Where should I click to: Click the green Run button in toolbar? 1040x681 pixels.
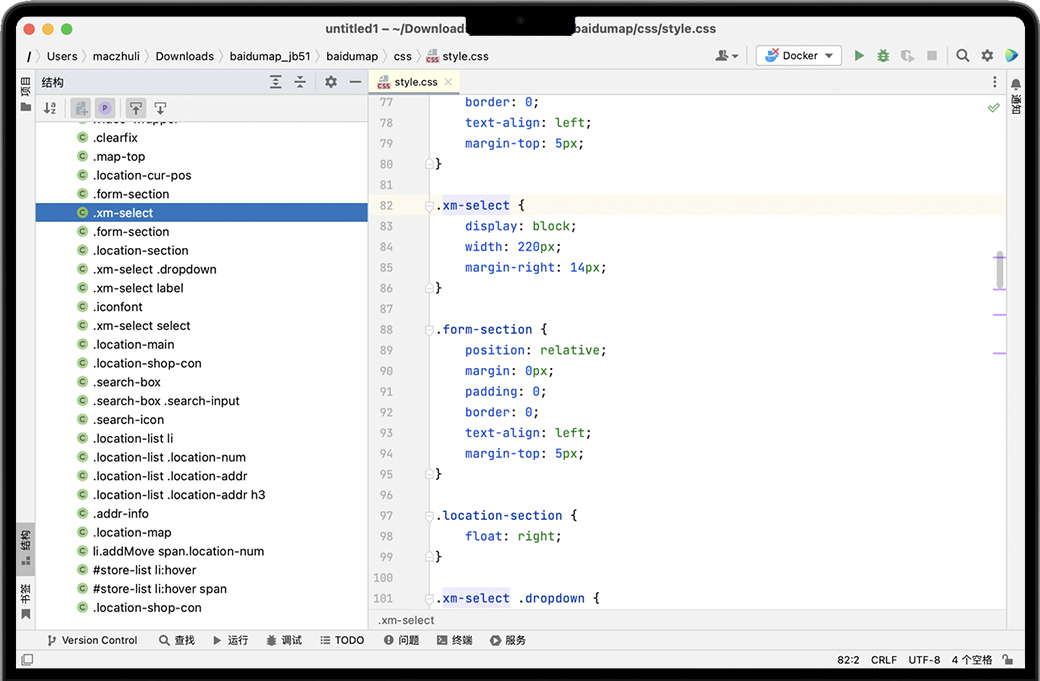pos(859,56)
